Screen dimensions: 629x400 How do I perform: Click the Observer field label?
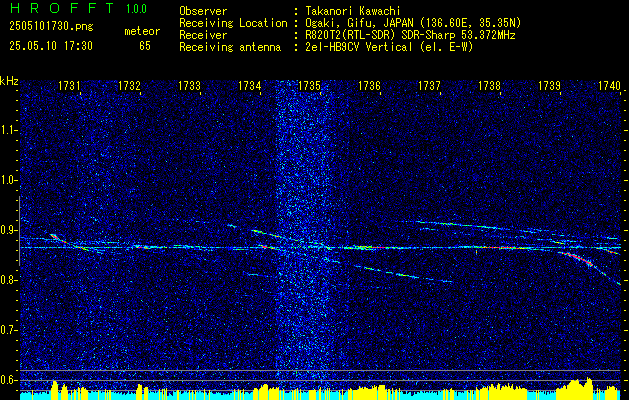[203, 11]
